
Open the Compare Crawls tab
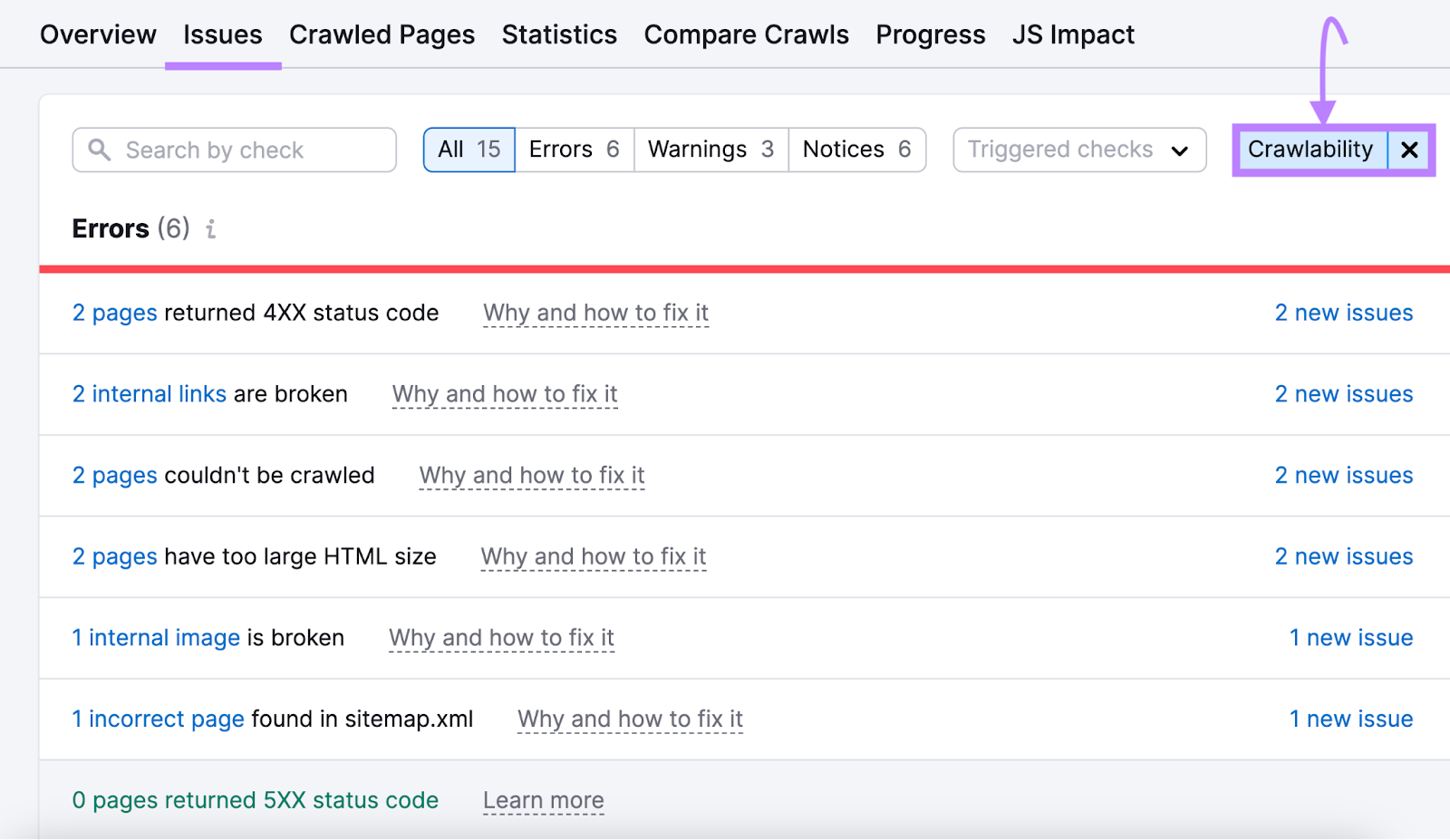pos(746,34)
